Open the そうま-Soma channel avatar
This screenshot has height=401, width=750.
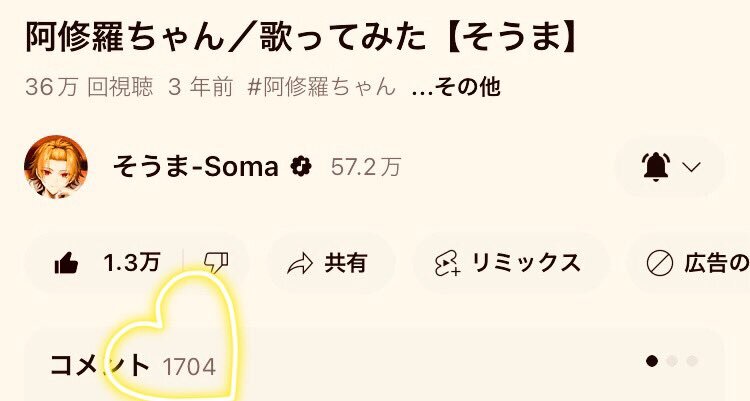coord(56,167)
